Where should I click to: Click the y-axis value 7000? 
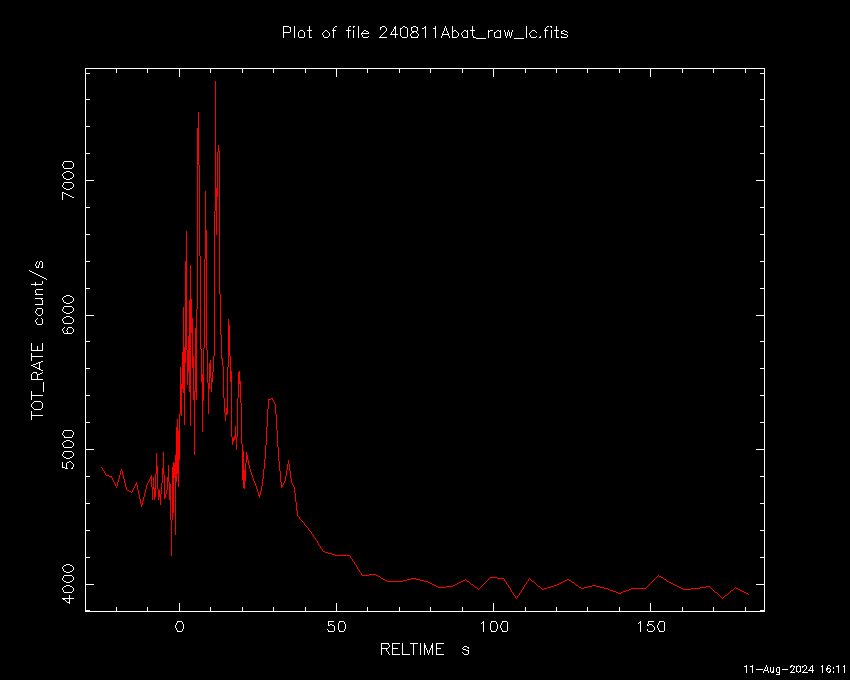click(68, 180)
